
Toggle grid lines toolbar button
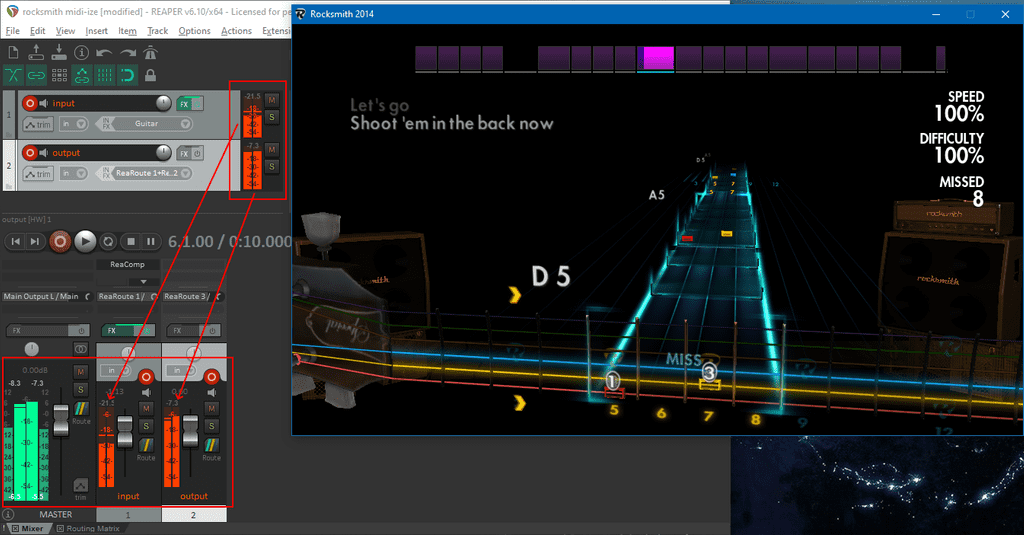[104, 75]
